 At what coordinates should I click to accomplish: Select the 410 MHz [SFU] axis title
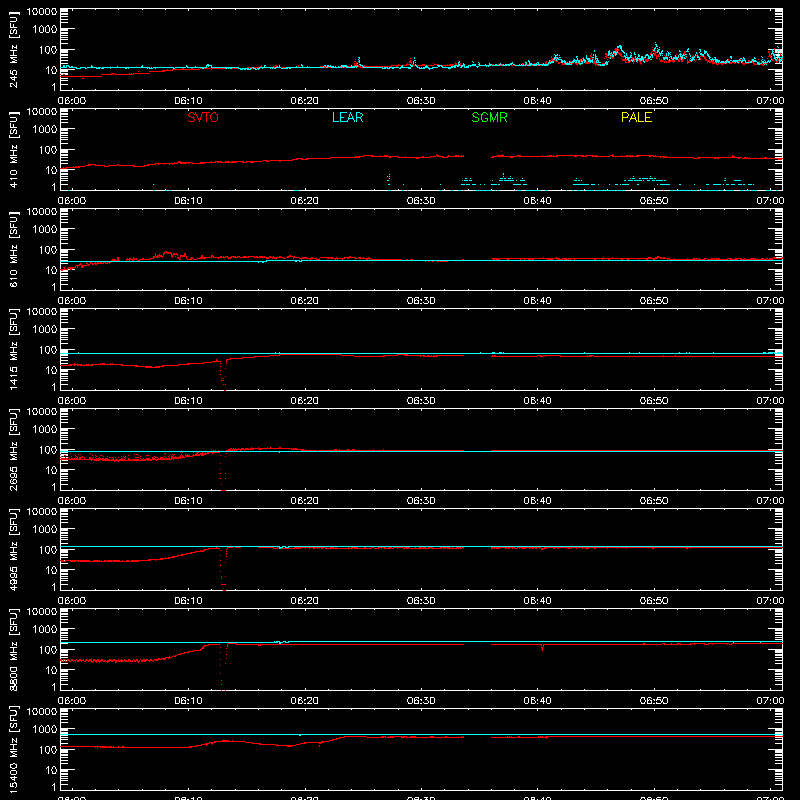13,150
